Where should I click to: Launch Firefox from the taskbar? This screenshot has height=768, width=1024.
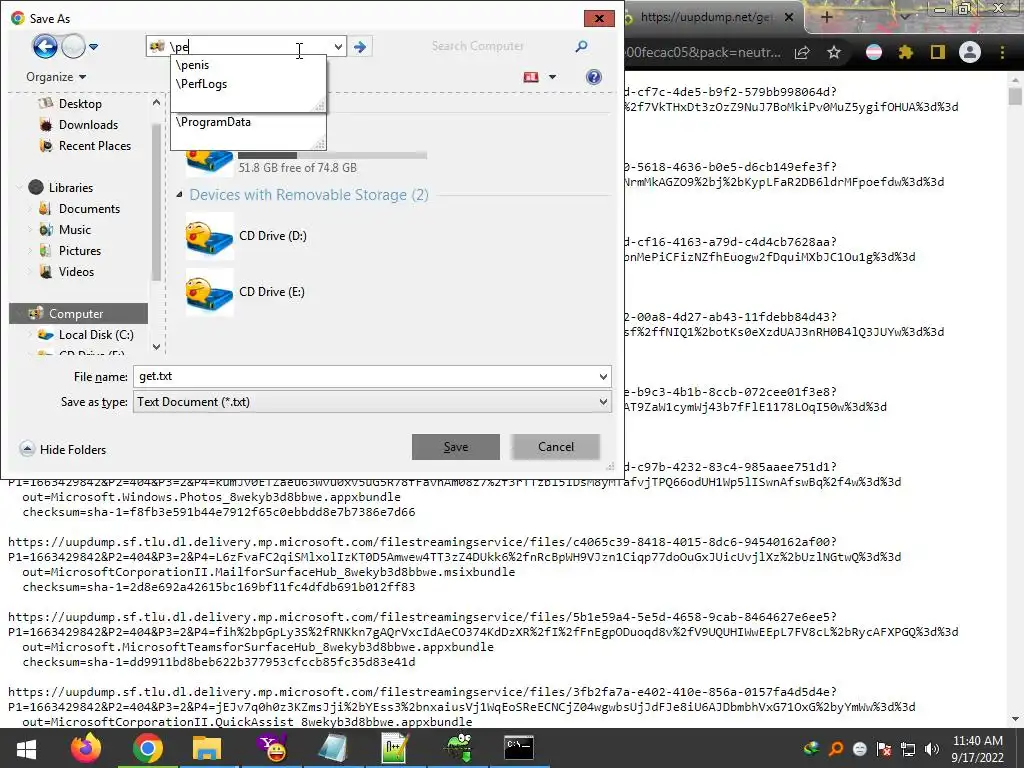click(x=86, y=748)
